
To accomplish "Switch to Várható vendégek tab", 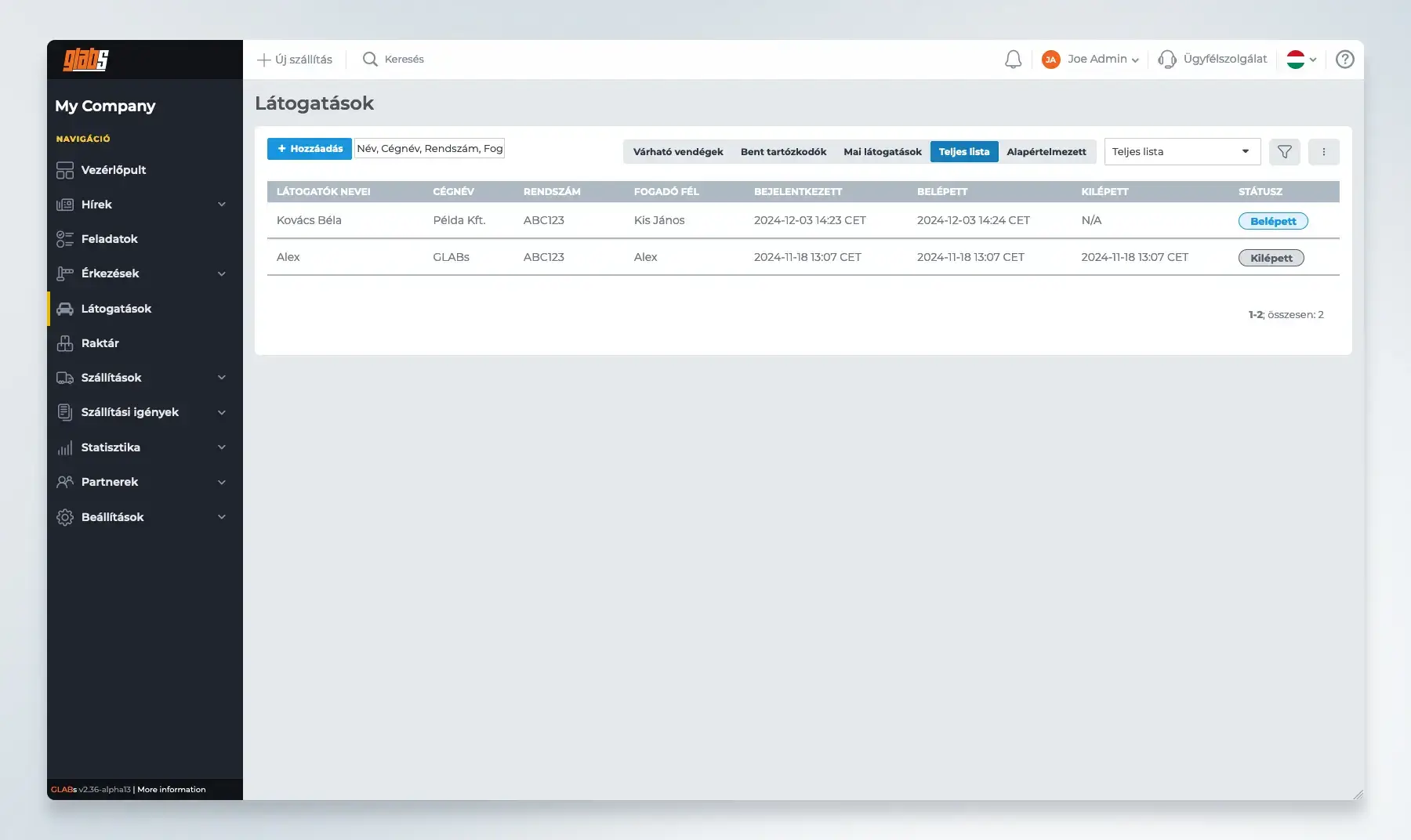I will 677,152.
